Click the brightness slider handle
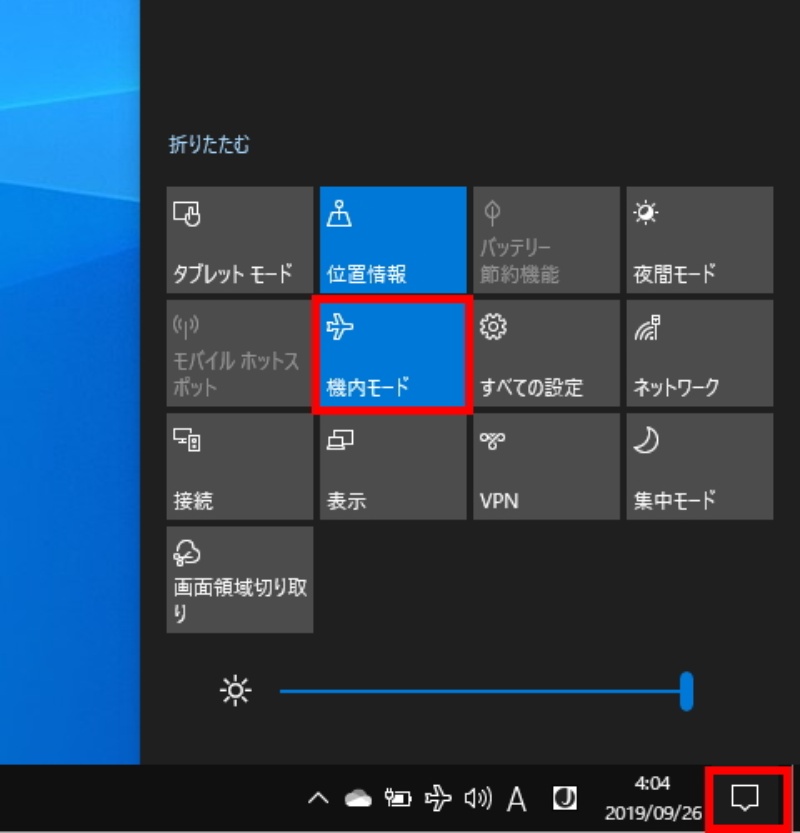This screenshot has width=800, height=833. coord(686,691)
